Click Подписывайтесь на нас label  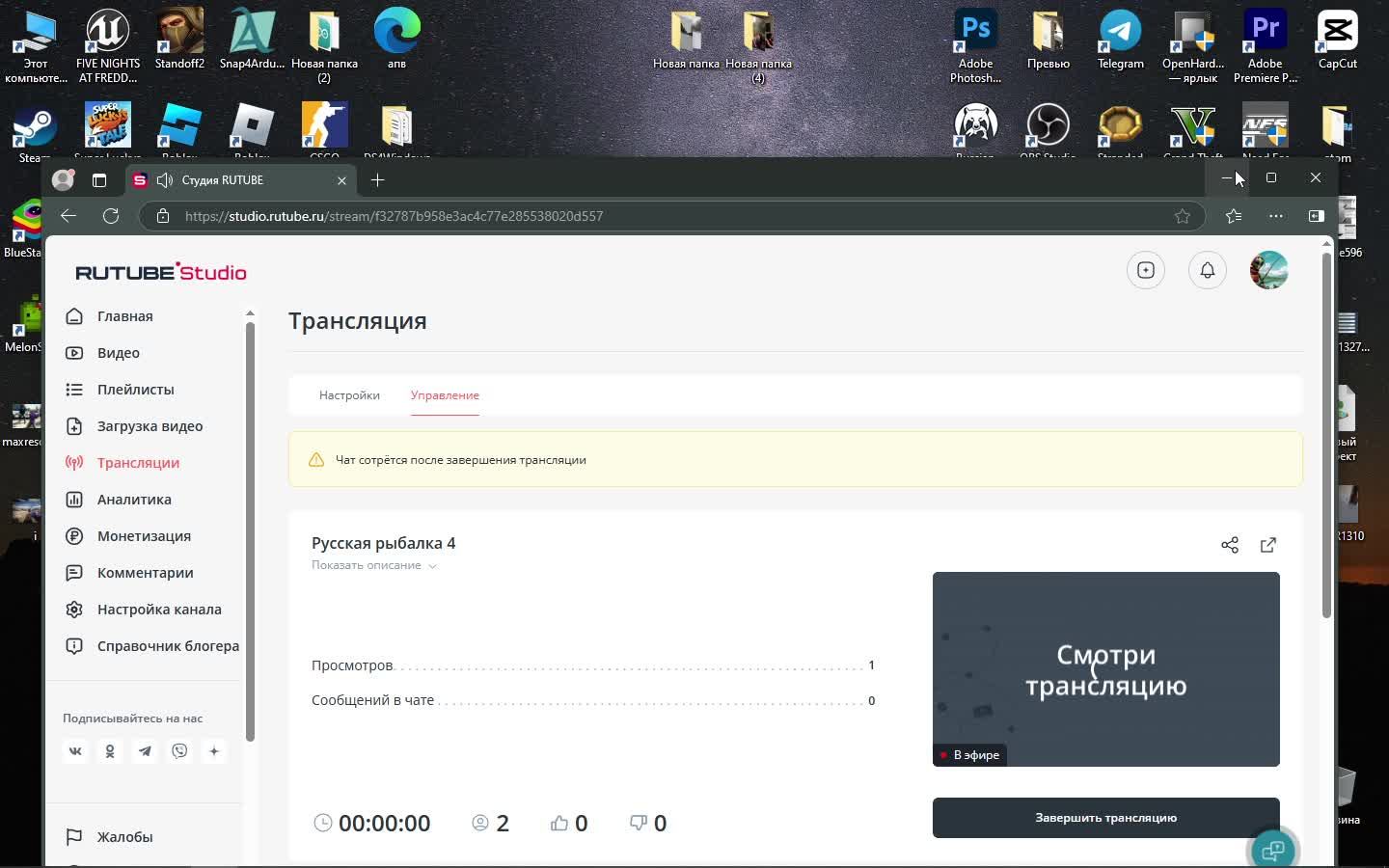click(x=132, y=719)
